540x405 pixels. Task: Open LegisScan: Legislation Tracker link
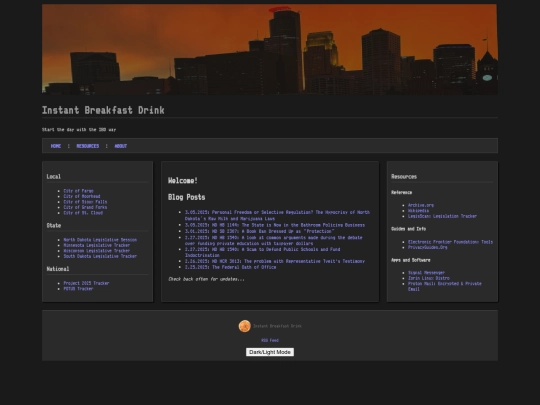443,216
